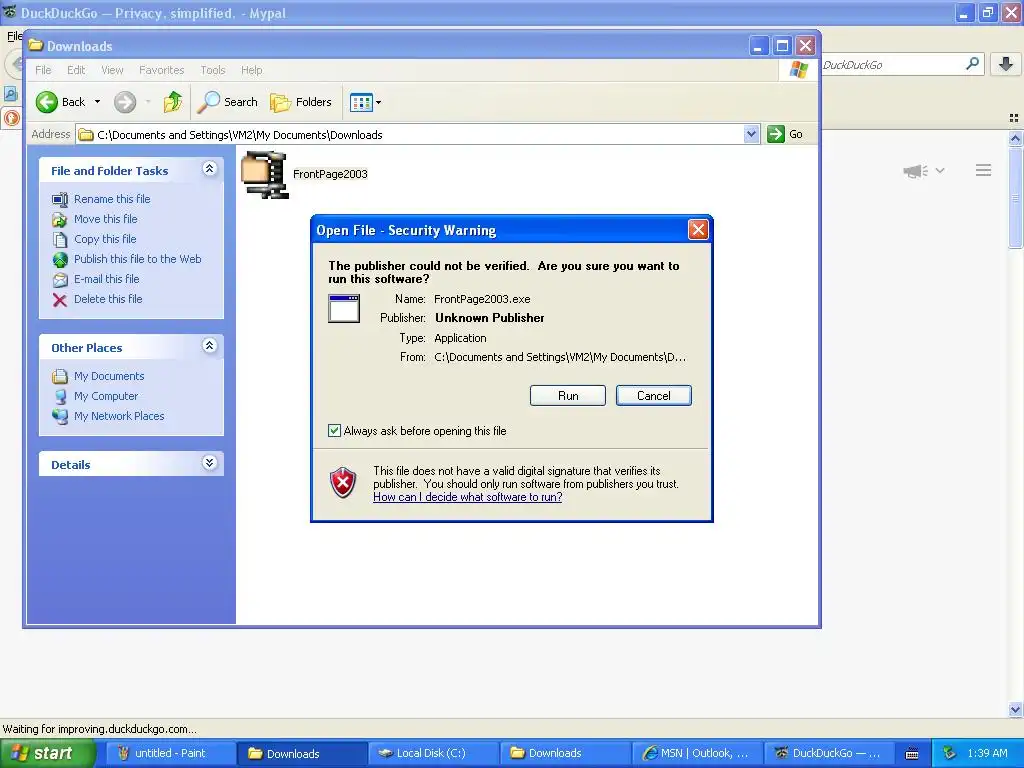Collapse the Other Places panel
Viewport: 1024px width, 768px height.
click(x=209, y=346)
